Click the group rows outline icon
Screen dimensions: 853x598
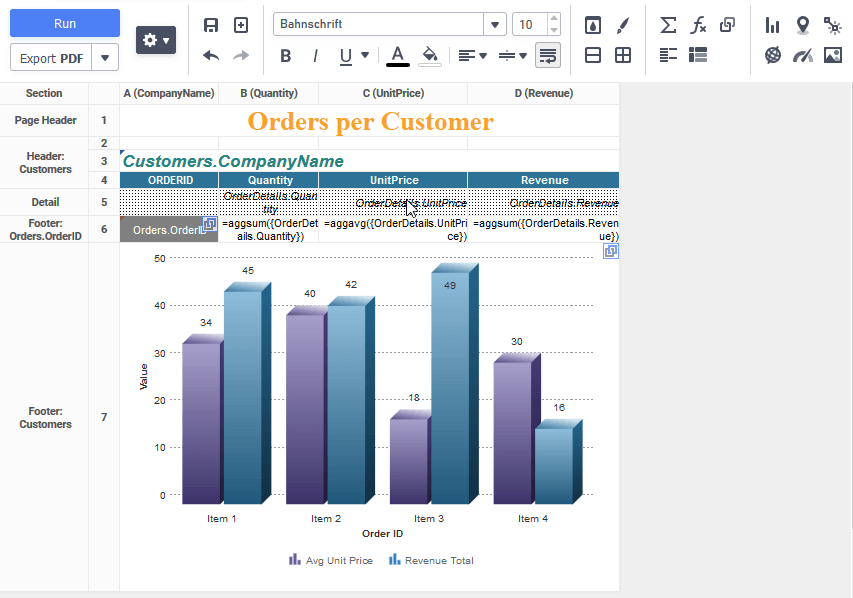click(x=668, y=55)
